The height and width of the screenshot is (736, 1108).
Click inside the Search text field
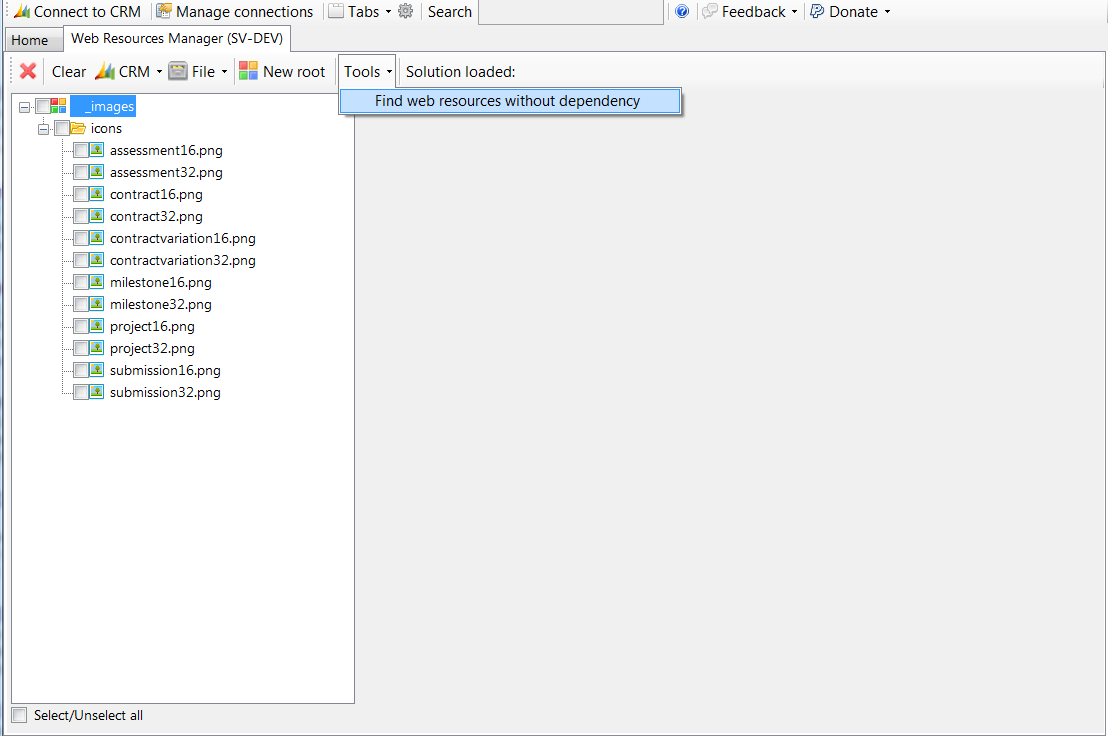570,12
